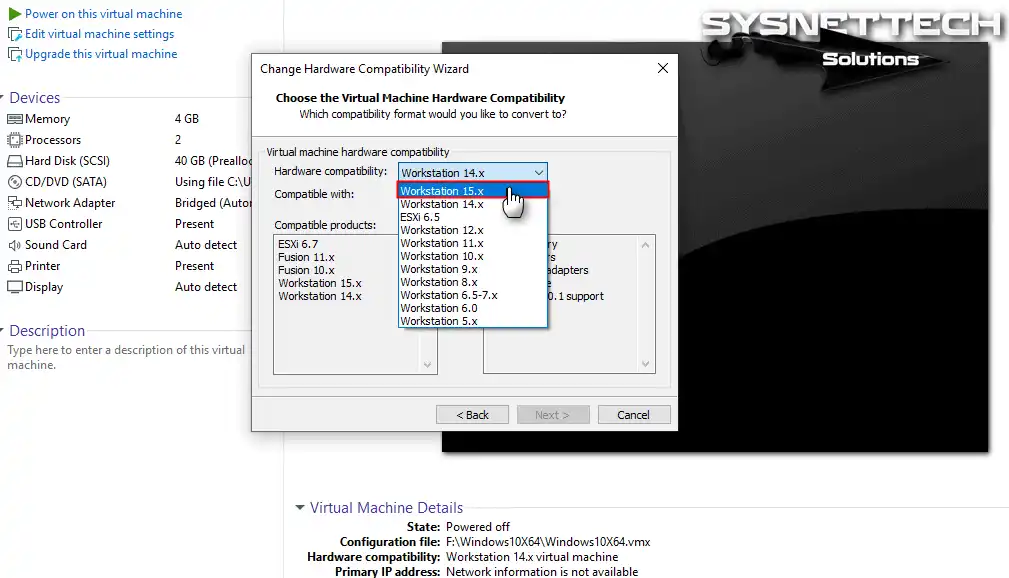Click the green Power on play icon
This screenshot has width=1009, height=578.
pyautogui.click(x=14, y=14)
